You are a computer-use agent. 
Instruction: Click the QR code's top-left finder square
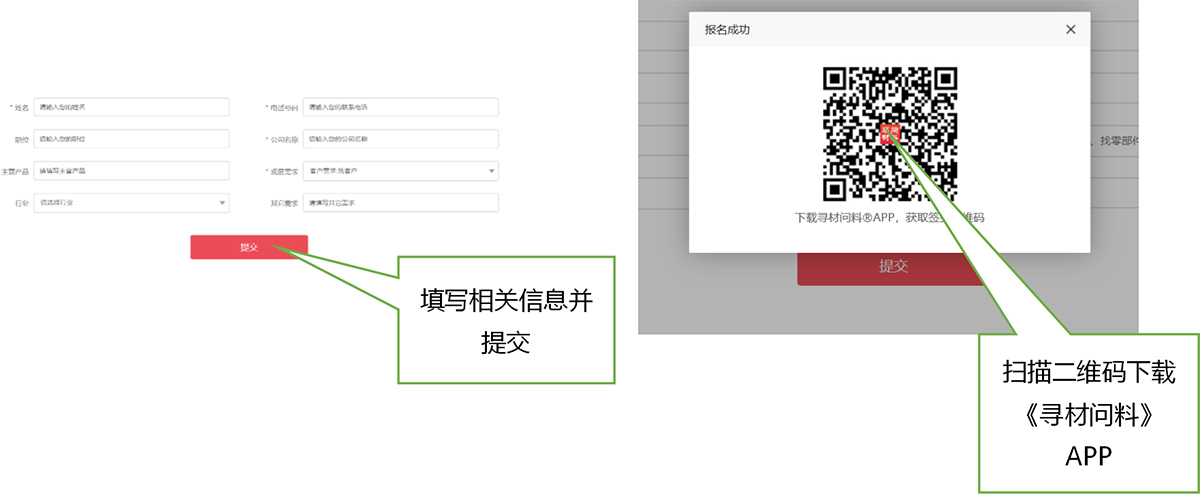(836, 79)
